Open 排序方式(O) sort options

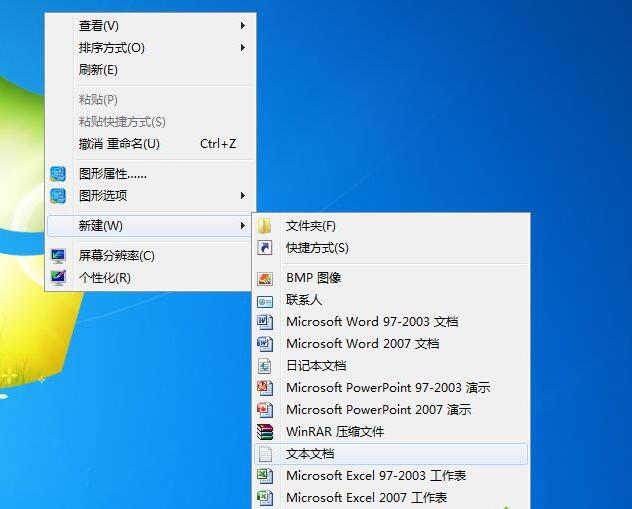pos(150,48)
